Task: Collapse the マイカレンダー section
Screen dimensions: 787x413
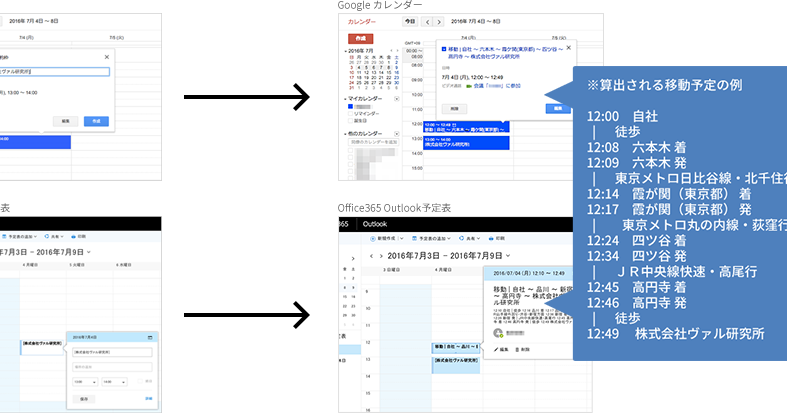Action: pyautogui.click(x=346, y=99)
